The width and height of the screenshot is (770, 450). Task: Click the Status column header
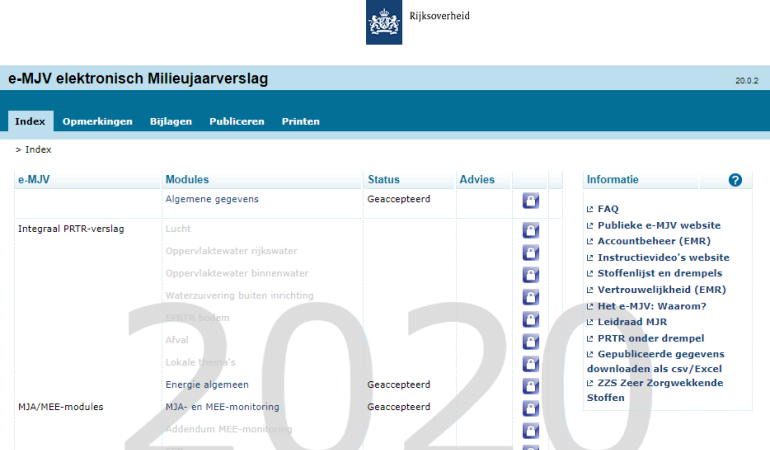point(384,180)
